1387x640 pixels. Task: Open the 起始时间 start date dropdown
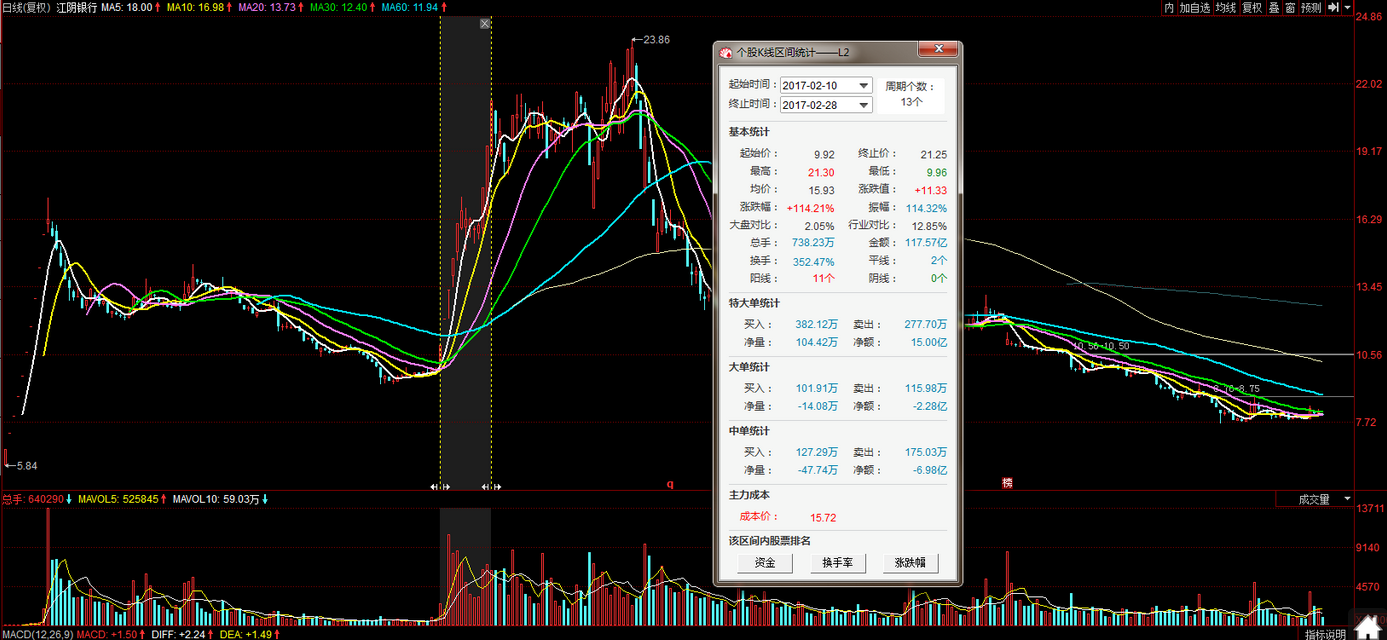click(x=863, y=86)
